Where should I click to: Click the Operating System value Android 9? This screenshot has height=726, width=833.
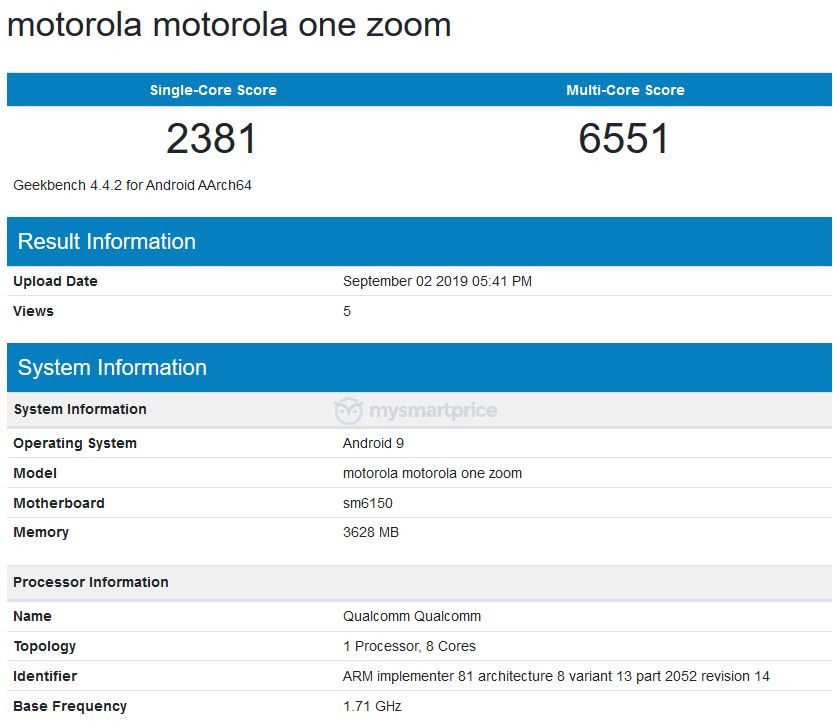coord(373,443)
